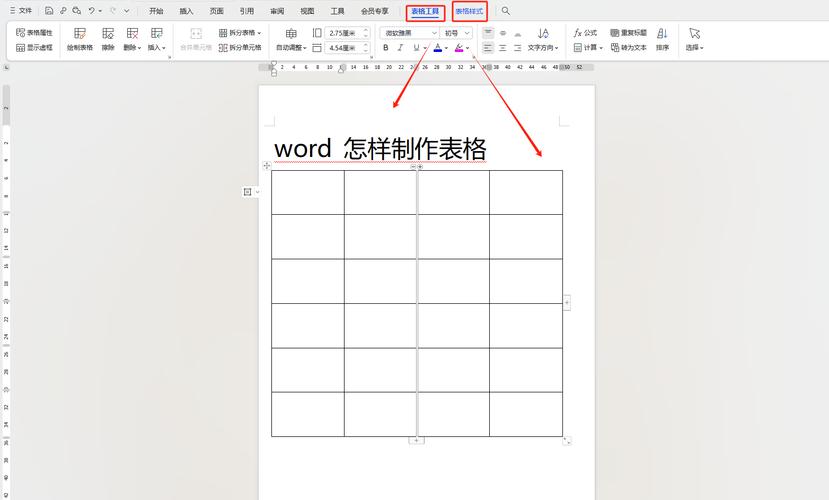Click the search magnifier icon in tab bar
This screenshot has width=829, height=500.
click(x=506, y=11)
